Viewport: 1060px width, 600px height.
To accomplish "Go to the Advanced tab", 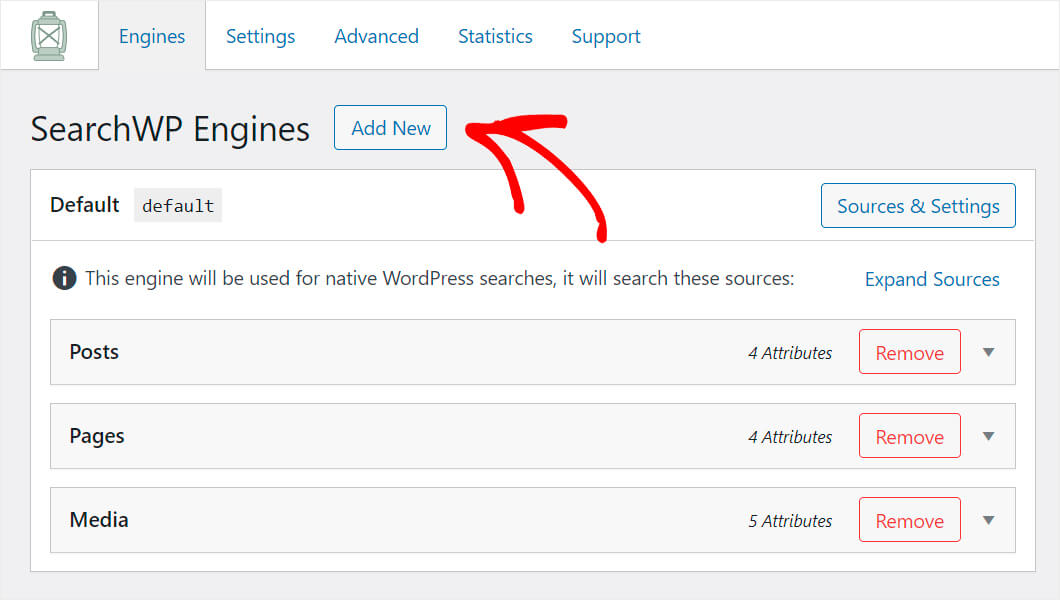I will coord(377,36).
